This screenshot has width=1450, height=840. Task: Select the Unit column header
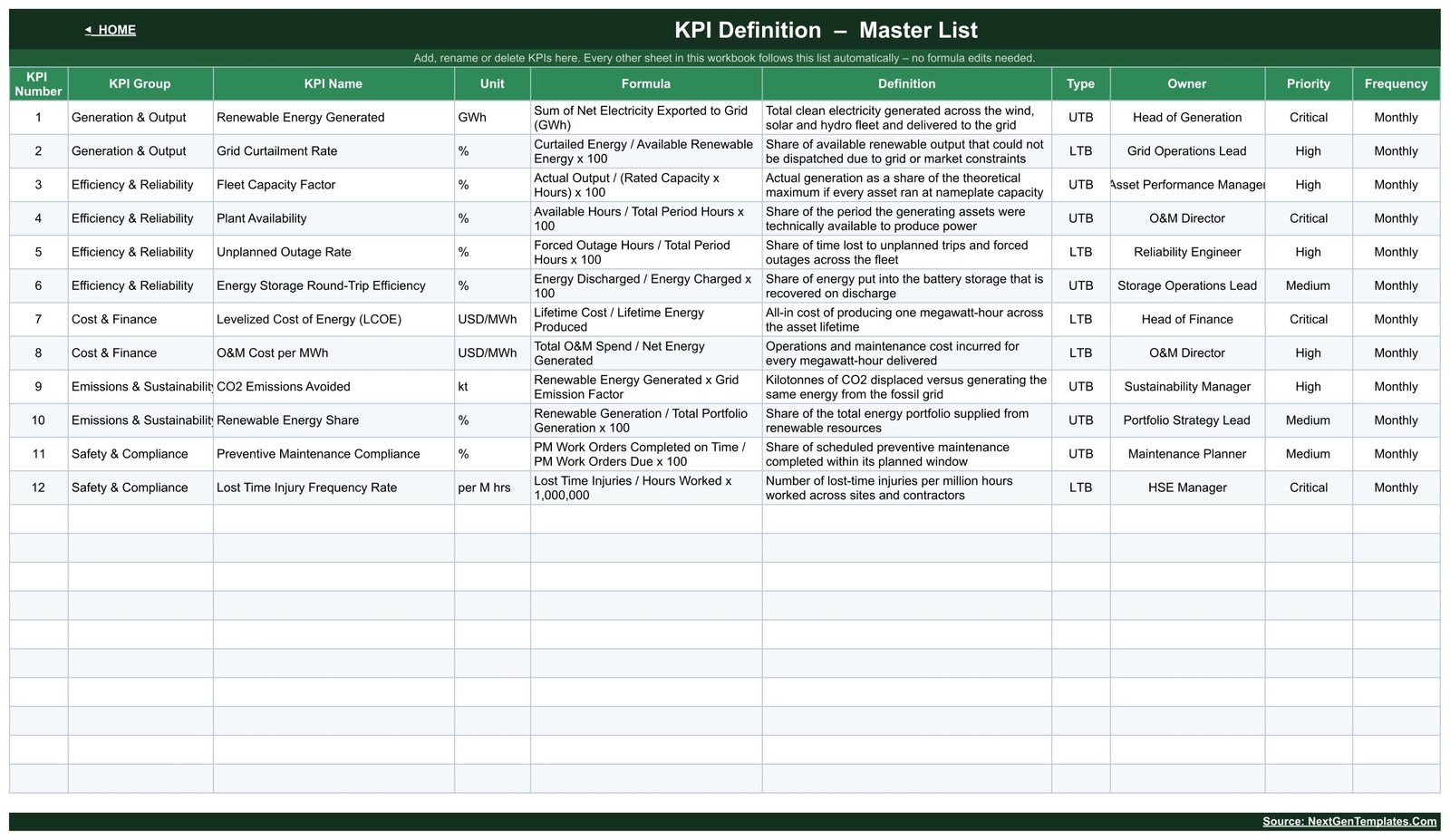492,83
